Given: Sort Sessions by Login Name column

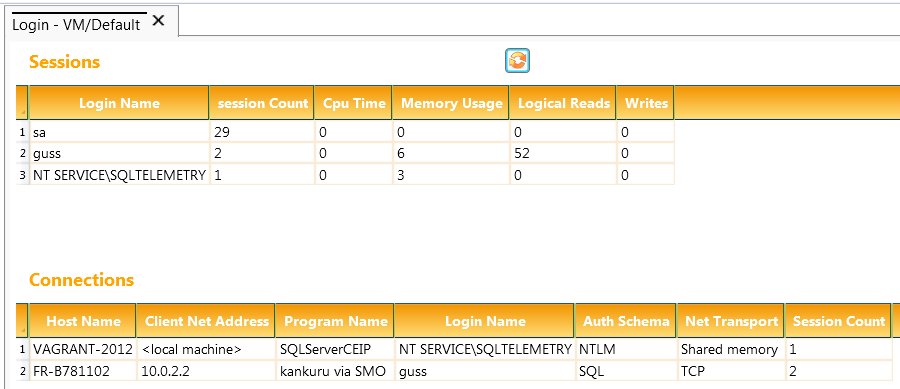Looking at the screenshot, I should point(119,103).
